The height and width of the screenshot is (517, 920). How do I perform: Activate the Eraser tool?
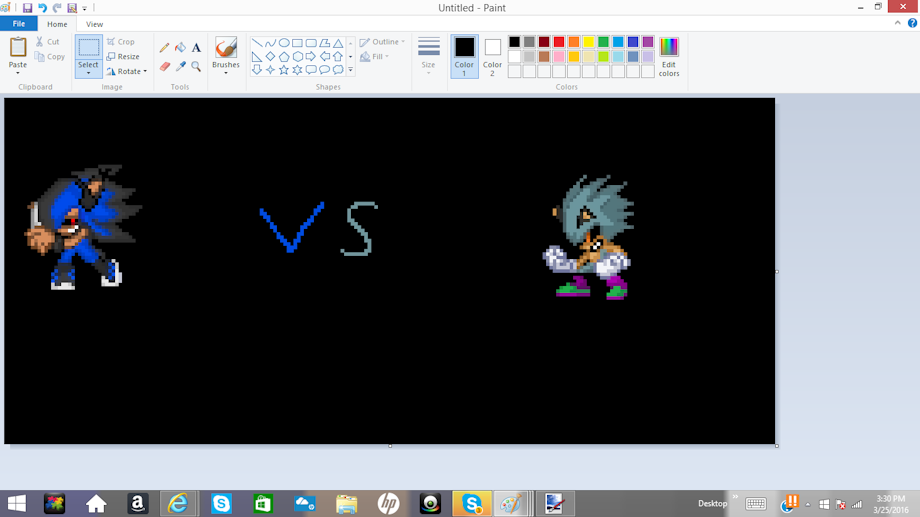165,67
